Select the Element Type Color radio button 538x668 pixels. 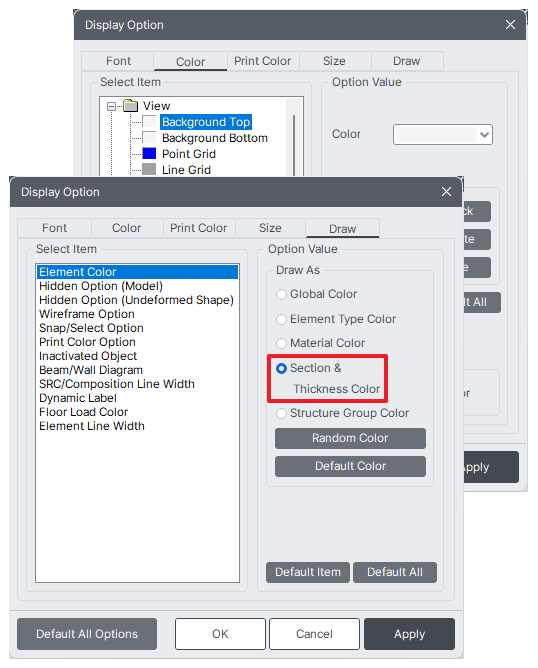click(281, 319)
